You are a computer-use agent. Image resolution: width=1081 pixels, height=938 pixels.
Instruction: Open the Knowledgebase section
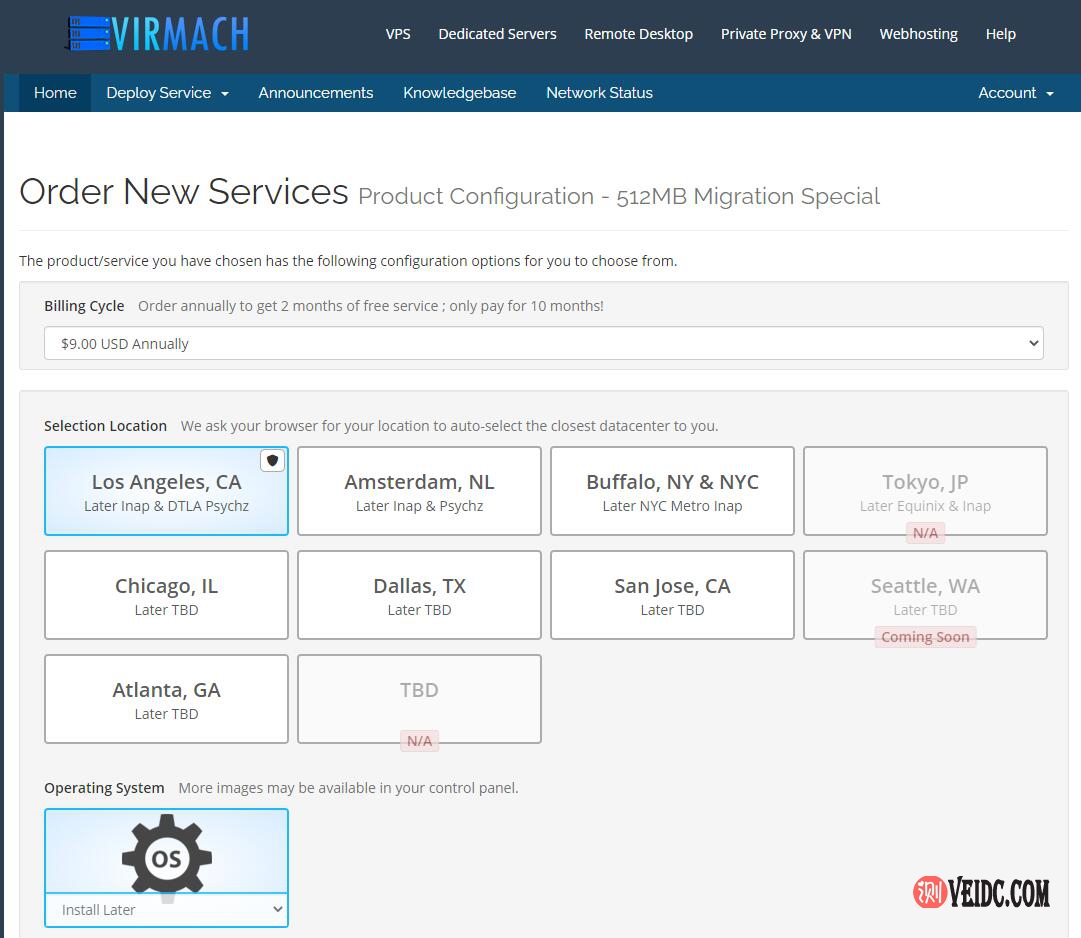459,93
